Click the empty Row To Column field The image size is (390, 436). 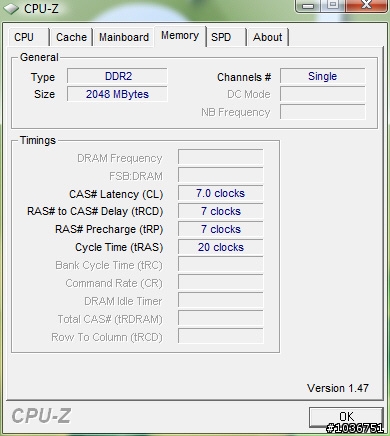click(x=221, y=337)
